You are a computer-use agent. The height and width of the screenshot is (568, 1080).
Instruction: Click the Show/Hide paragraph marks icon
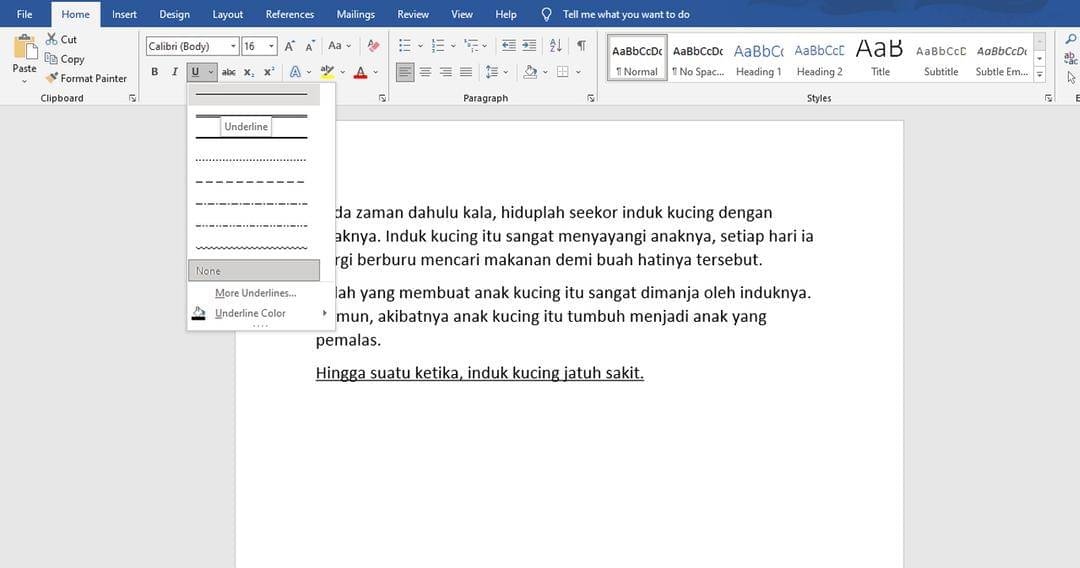click(x=581, y=46)
